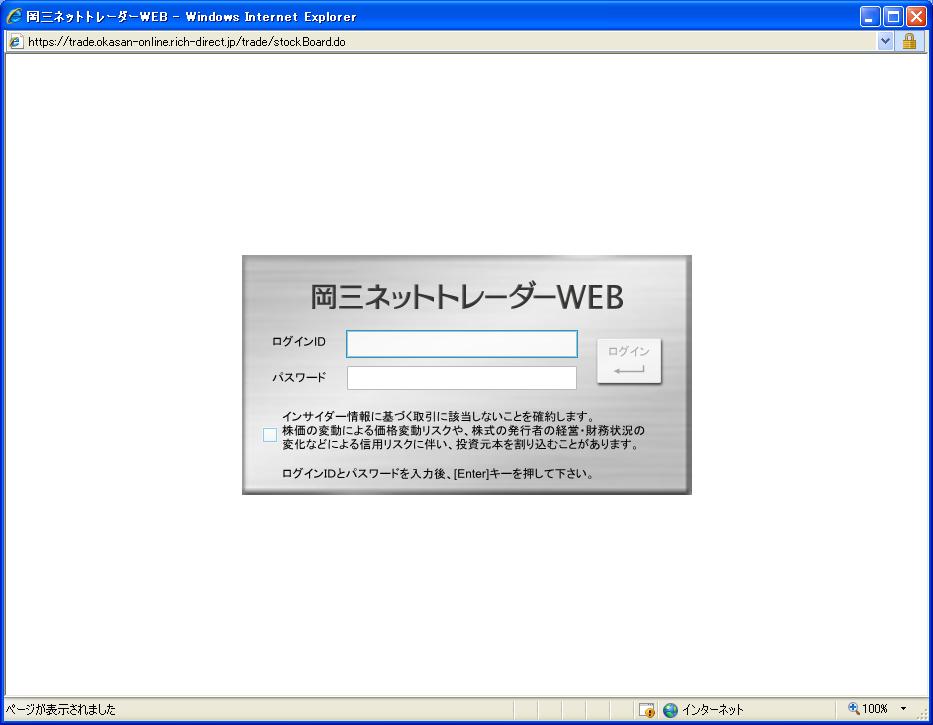Click the zoom magnifier icon showing 100%

pyautogui.click(x=854, y=709)
